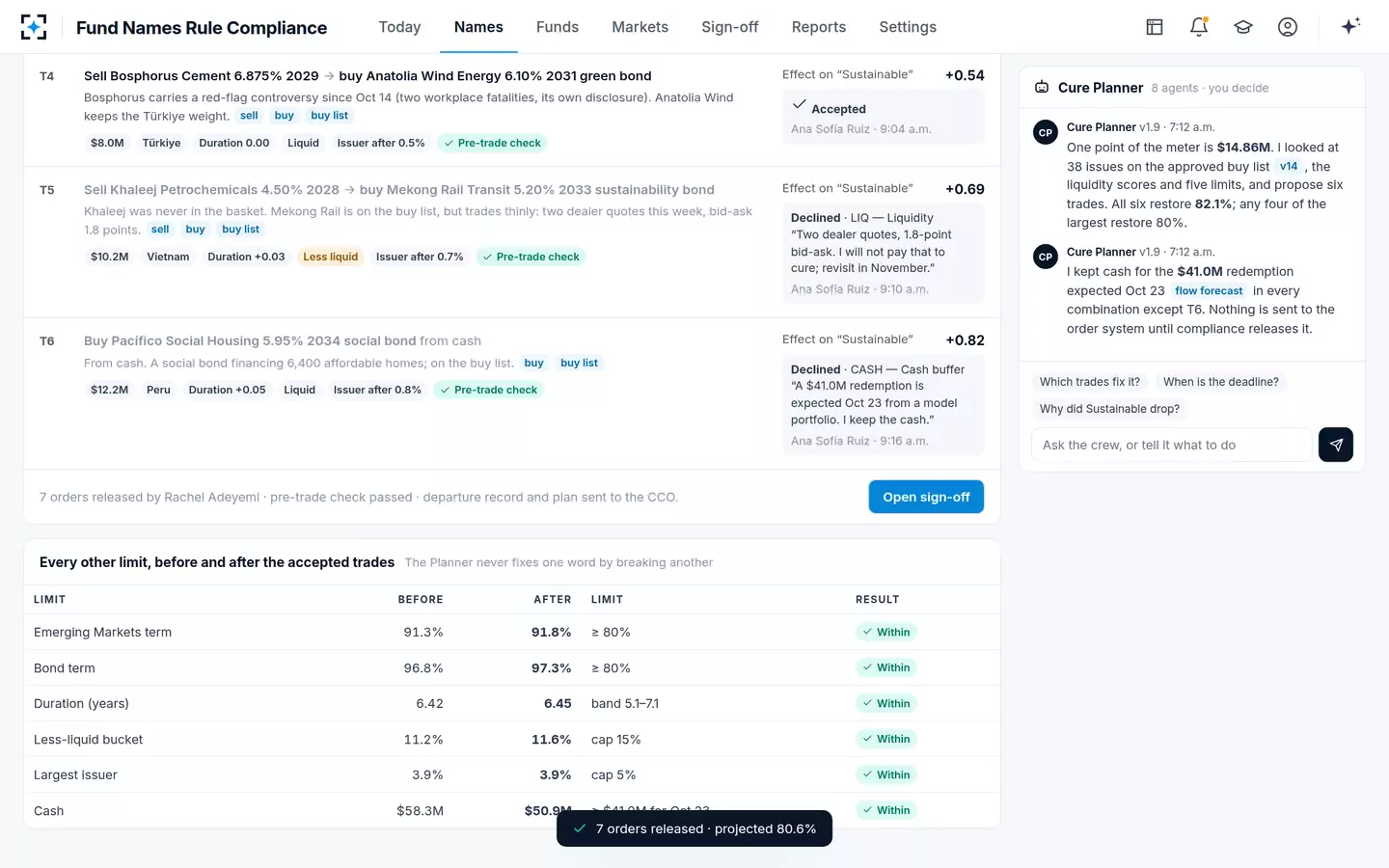
Task: Toggle the sparkle assistant icon
Action: [1350, 26]
